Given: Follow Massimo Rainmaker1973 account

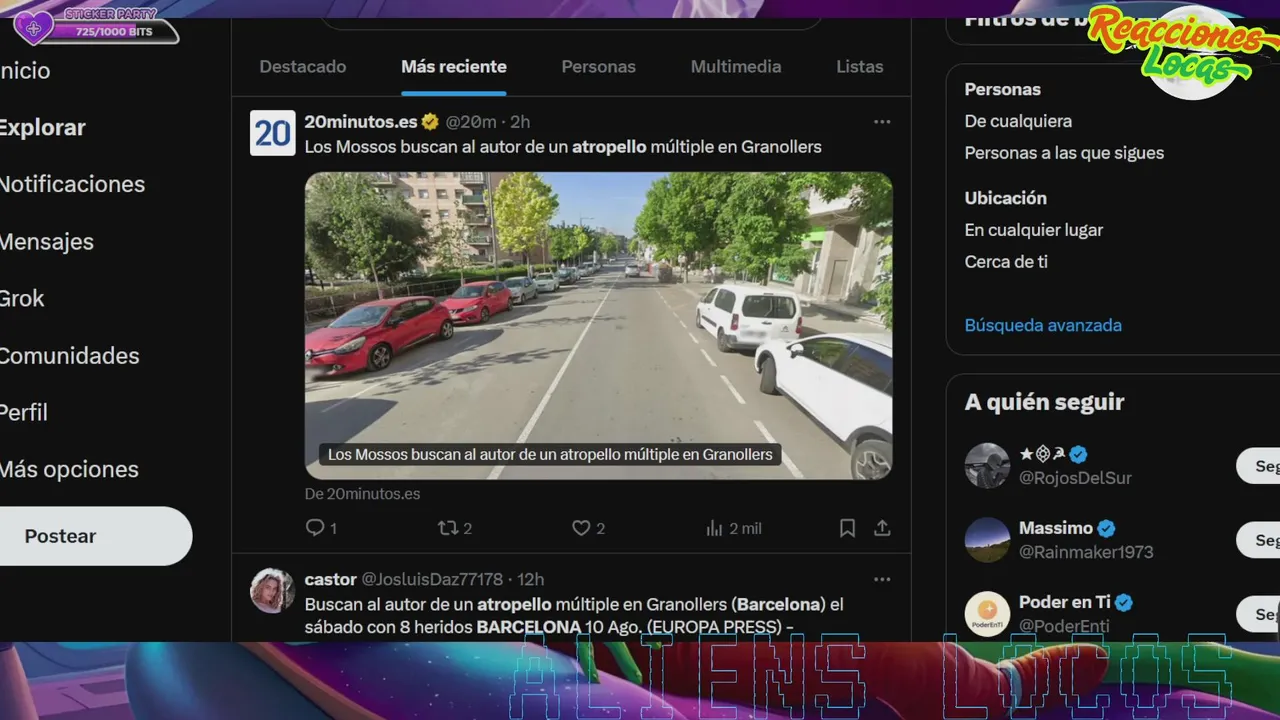Looking at the screenshot, I should pos(1259,540).
